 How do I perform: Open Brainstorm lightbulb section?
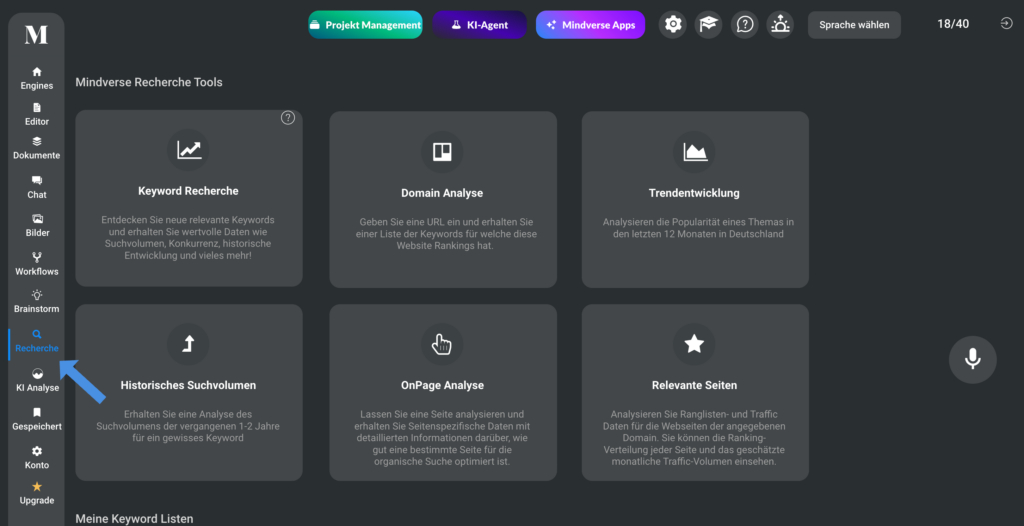(37, 302)
